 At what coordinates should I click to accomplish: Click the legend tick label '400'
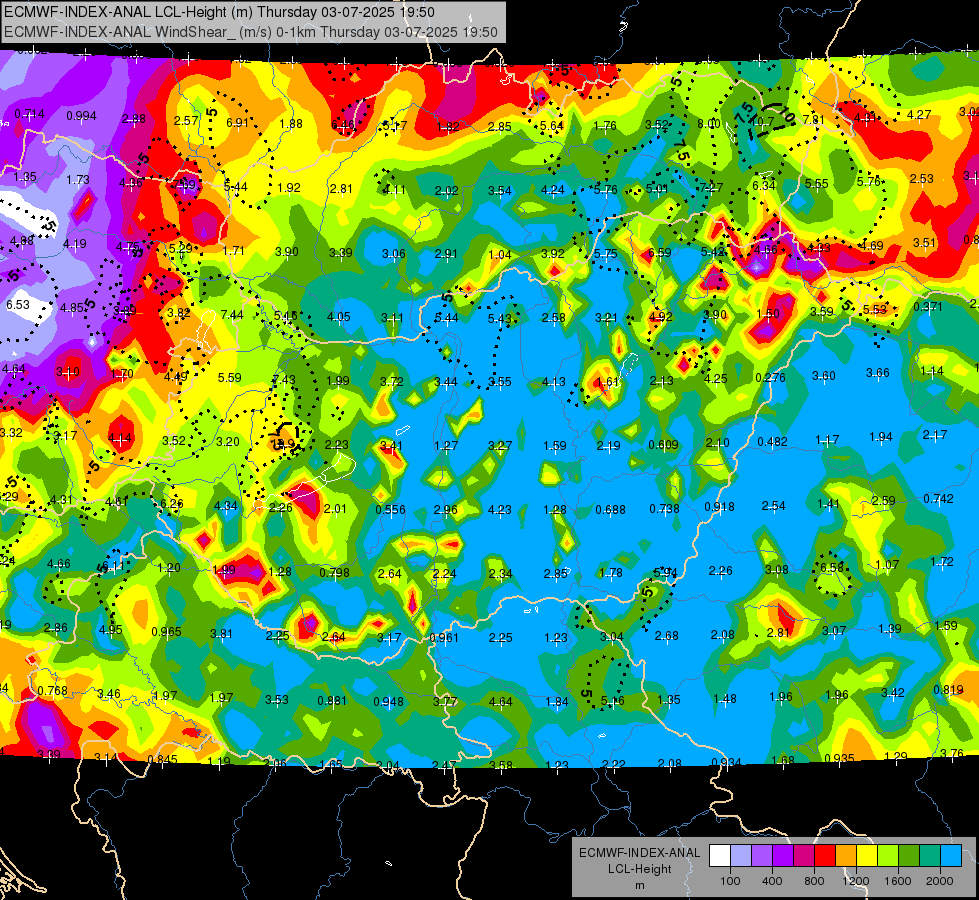772,881
